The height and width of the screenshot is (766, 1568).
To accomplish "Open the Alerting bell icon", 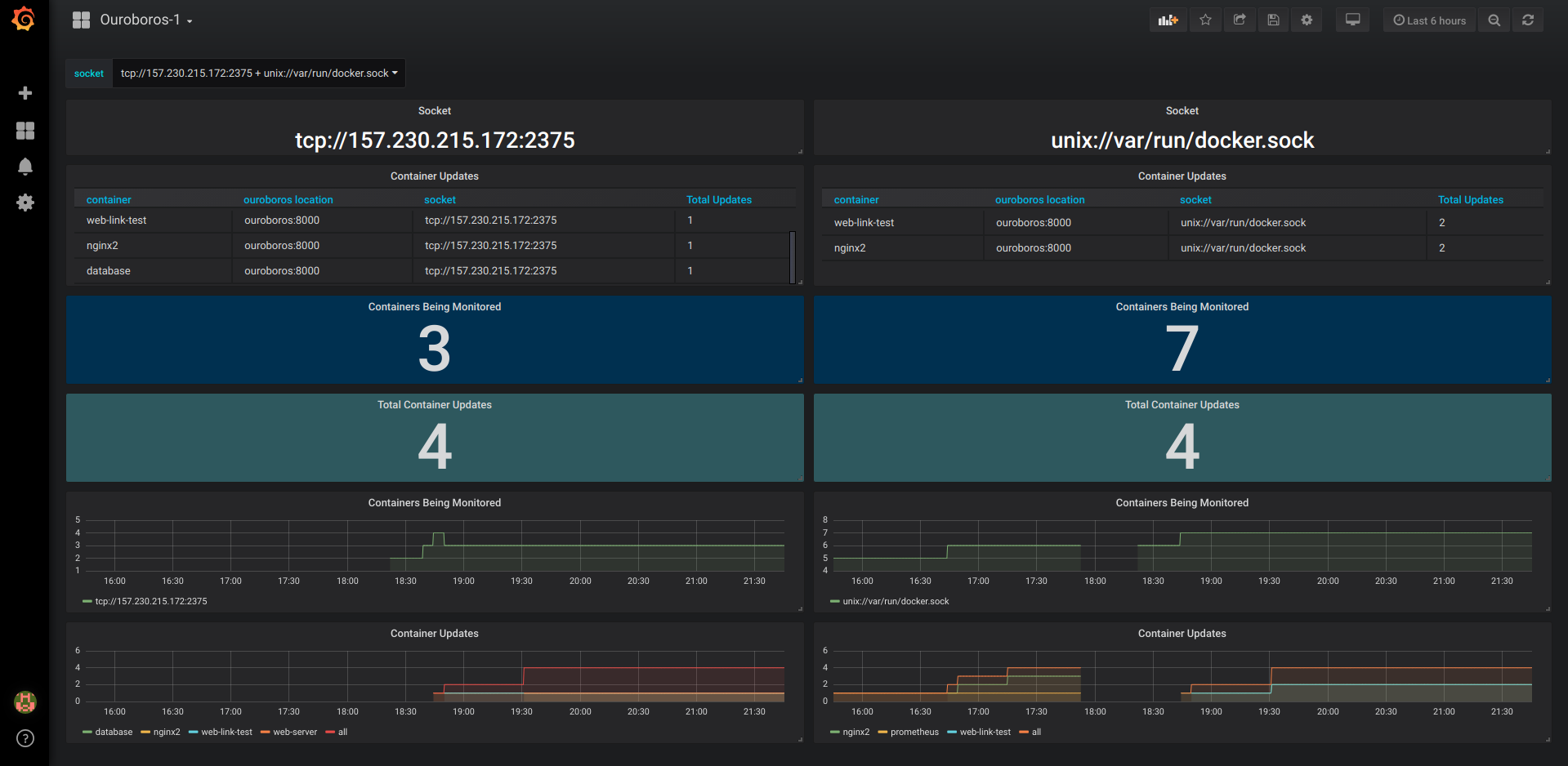I will (x=25, y=167).
